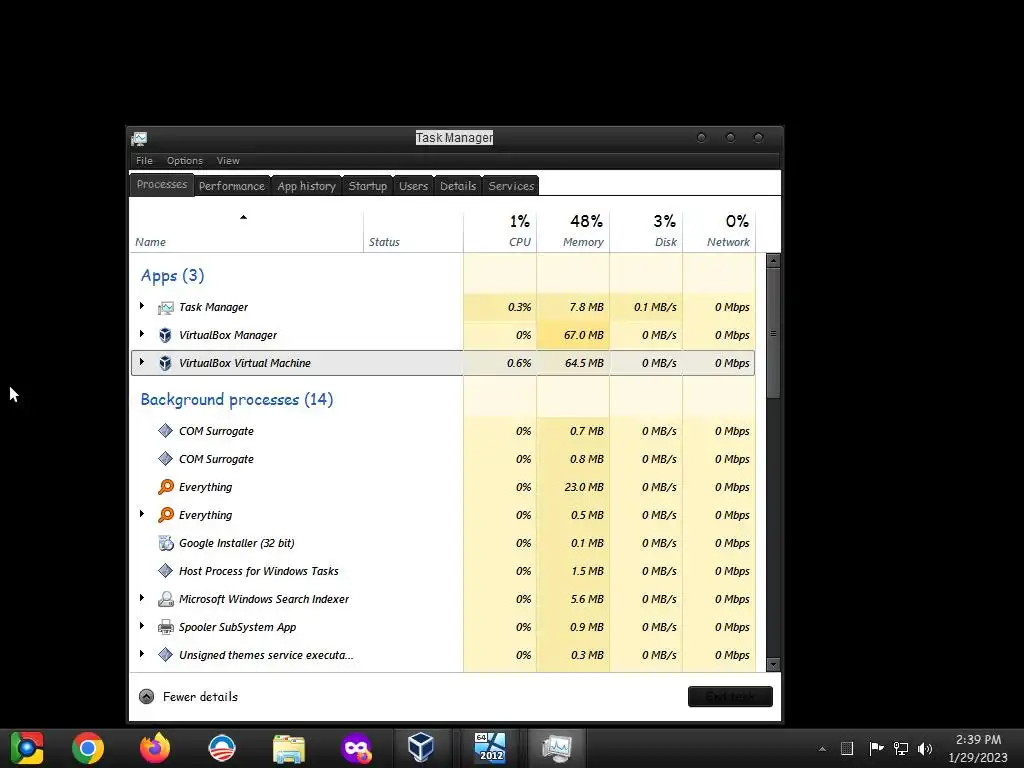The height and width of the screenshot is (768, 1024).
Task: Sort by the Status column header
Action: tap(413, 232)
